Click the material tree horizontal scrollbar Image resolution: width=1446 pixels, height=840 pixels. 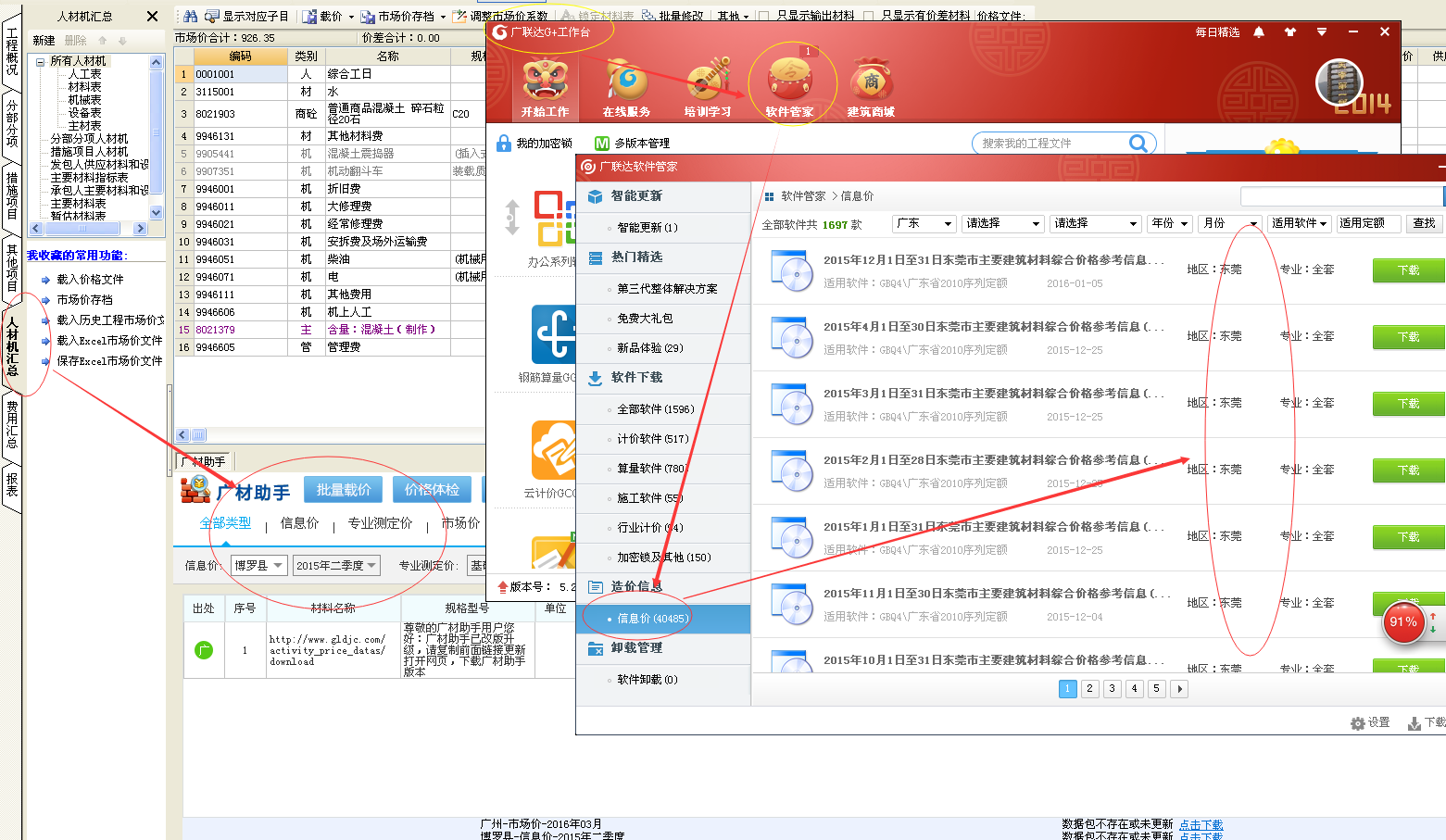[89, 228]
